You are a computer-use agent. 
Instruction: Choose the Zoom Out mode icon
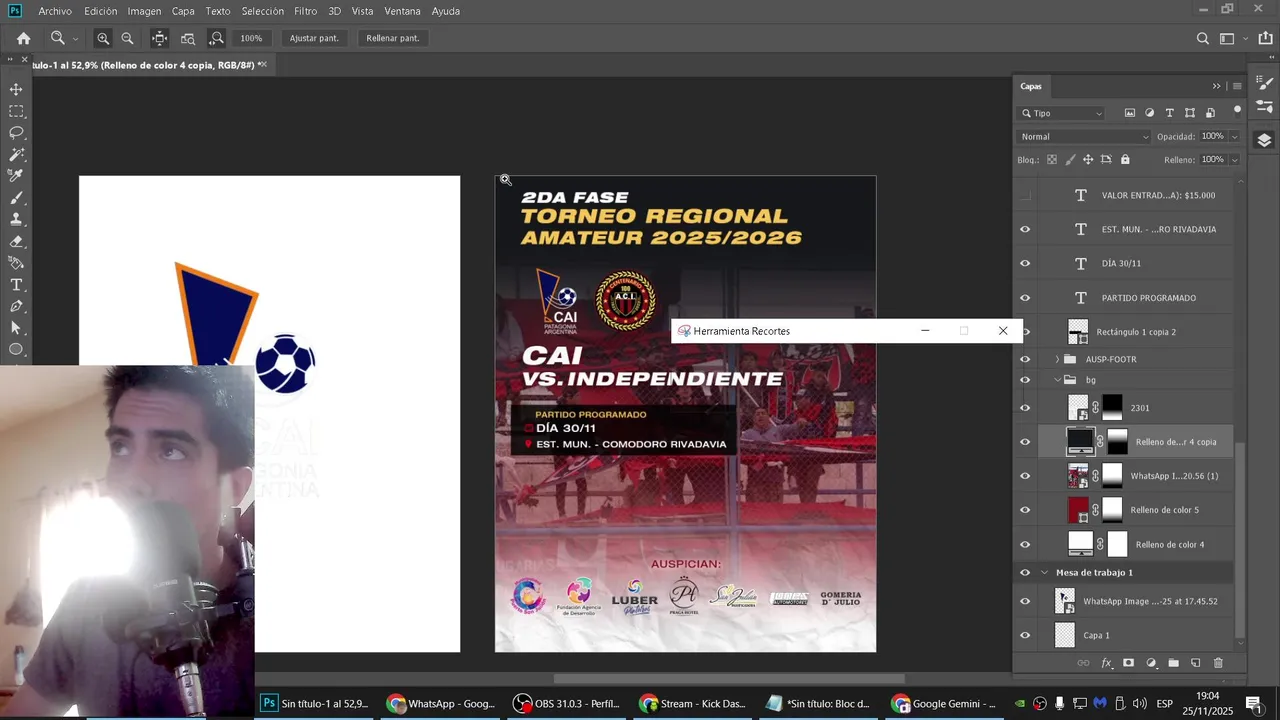[127, 38]
